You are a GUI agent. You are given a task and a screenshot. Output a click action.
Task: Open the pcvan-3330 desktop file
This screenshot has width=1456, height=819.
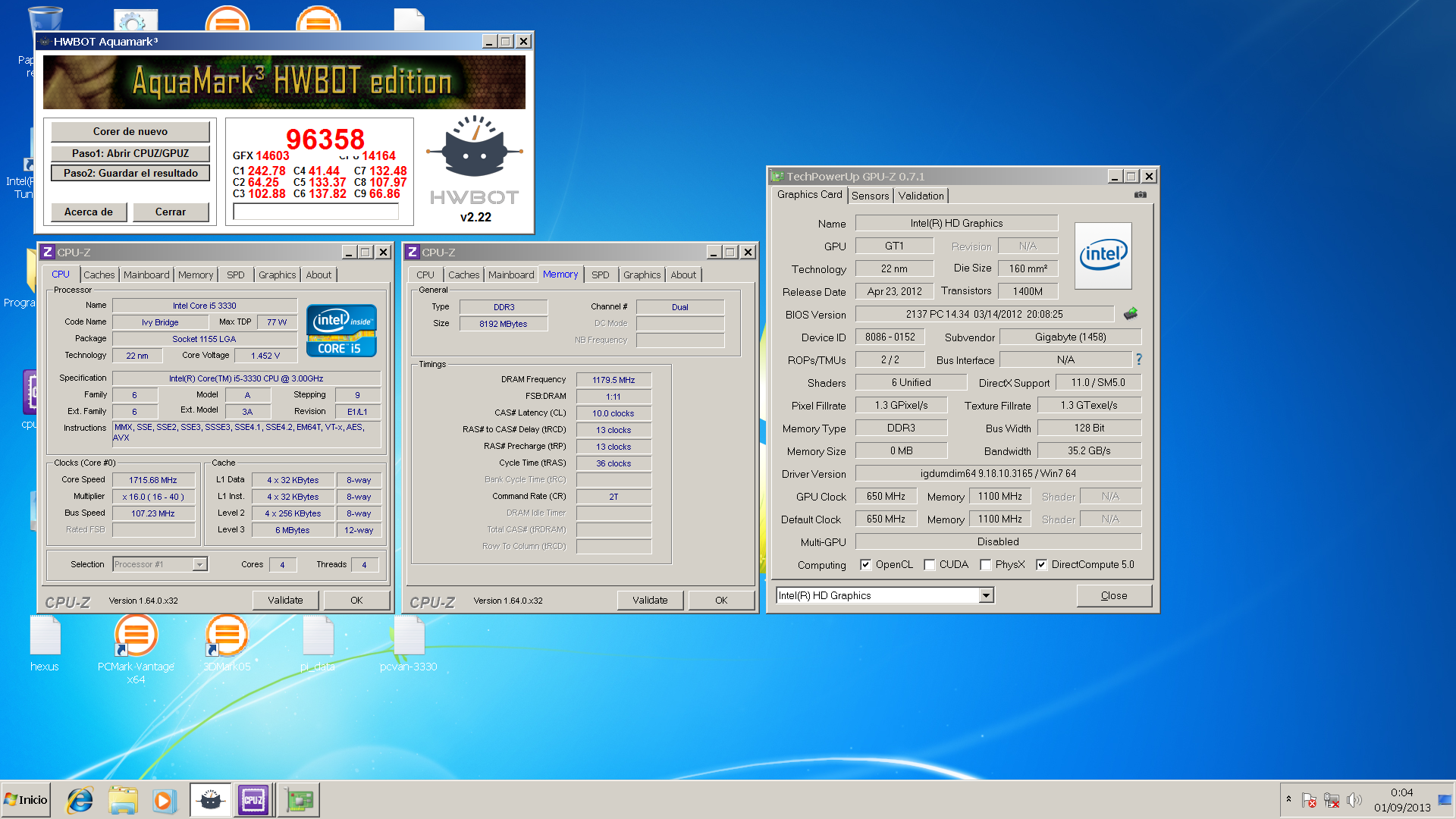click(x=409, y=645)
